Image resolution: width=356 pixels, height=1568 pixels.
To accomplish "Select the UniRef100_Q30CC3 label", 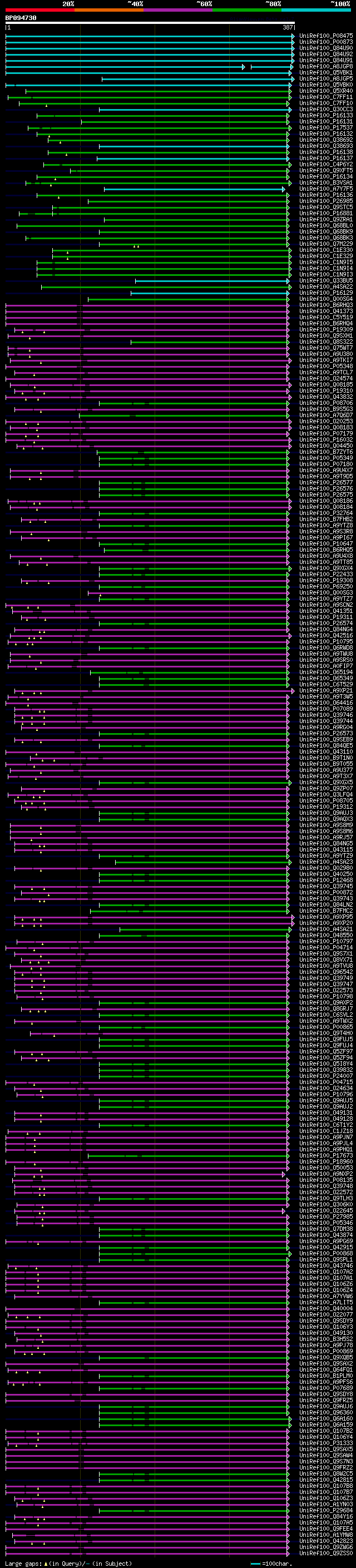I will click(x=326, y=110).
